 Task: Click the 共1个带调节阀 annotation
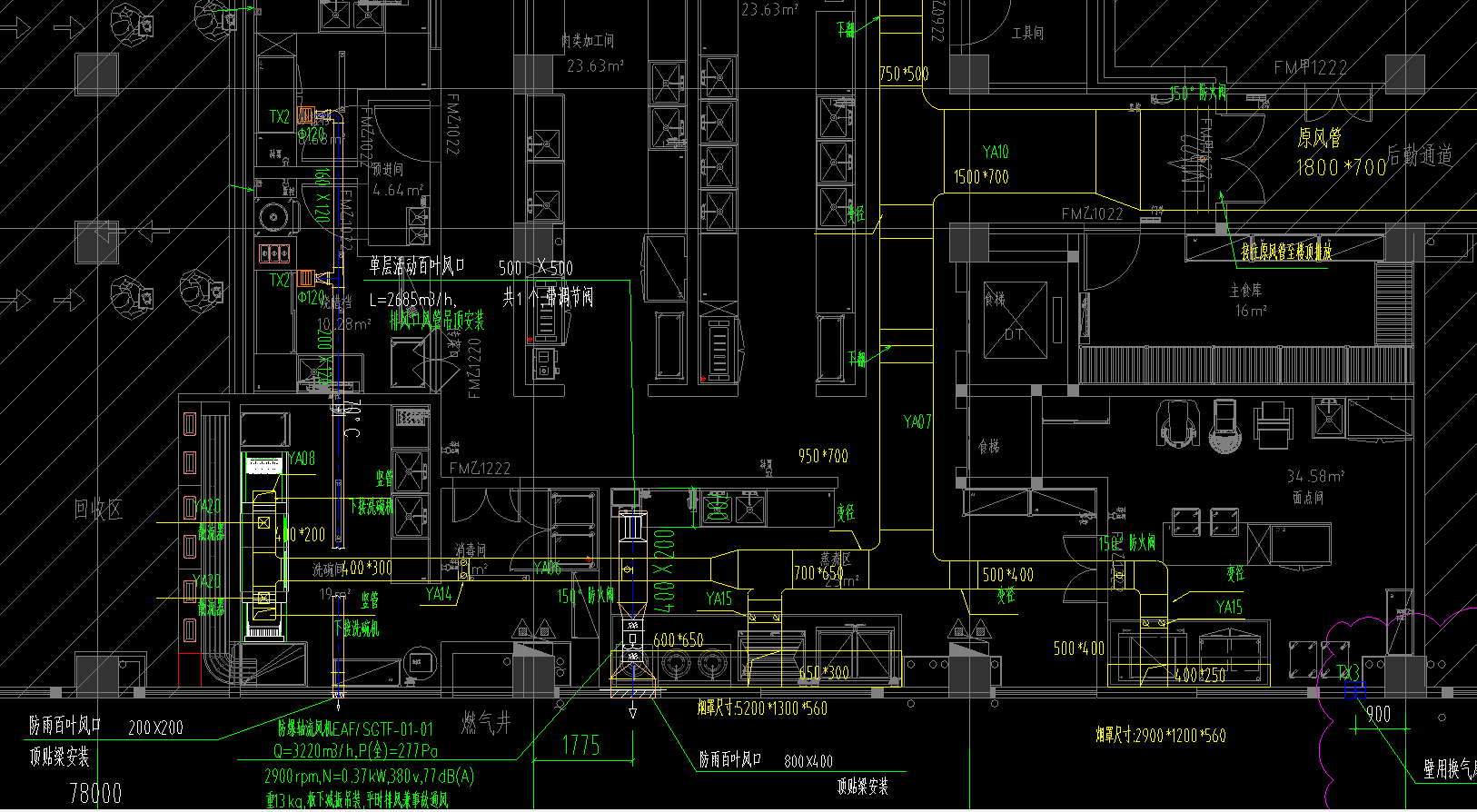click(x=549, y=297)
